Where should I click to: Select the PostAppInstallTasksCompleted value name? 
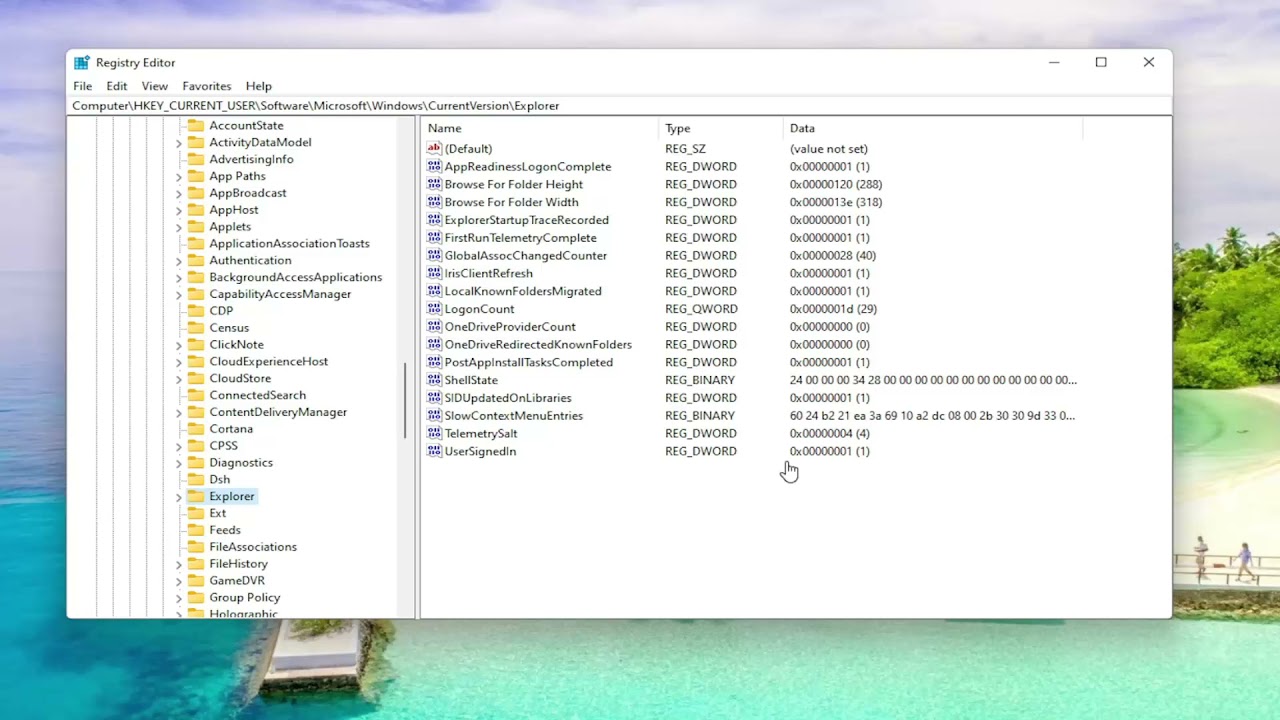528,363
